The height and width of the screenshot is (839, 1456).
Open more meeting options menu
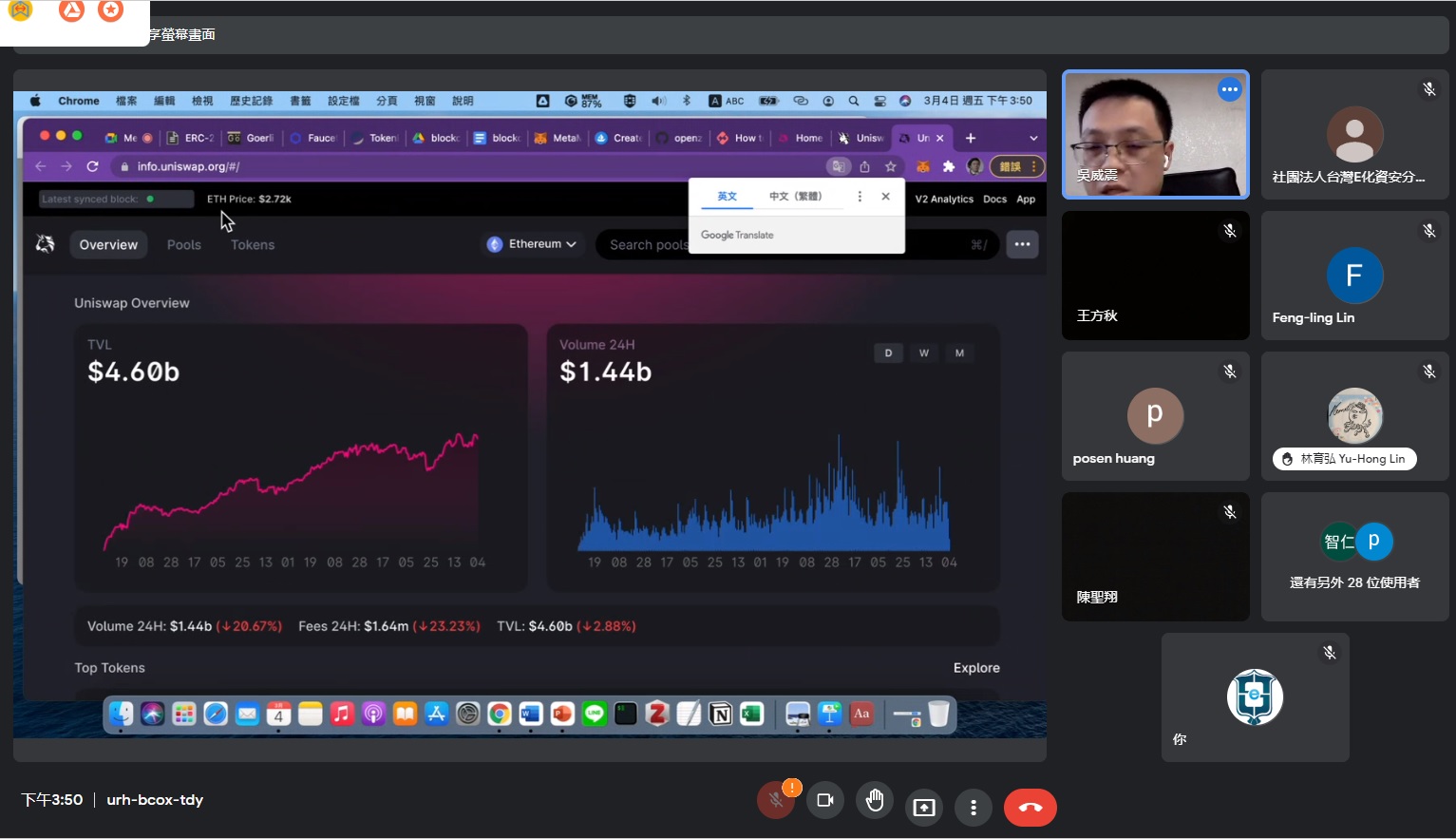974,808
